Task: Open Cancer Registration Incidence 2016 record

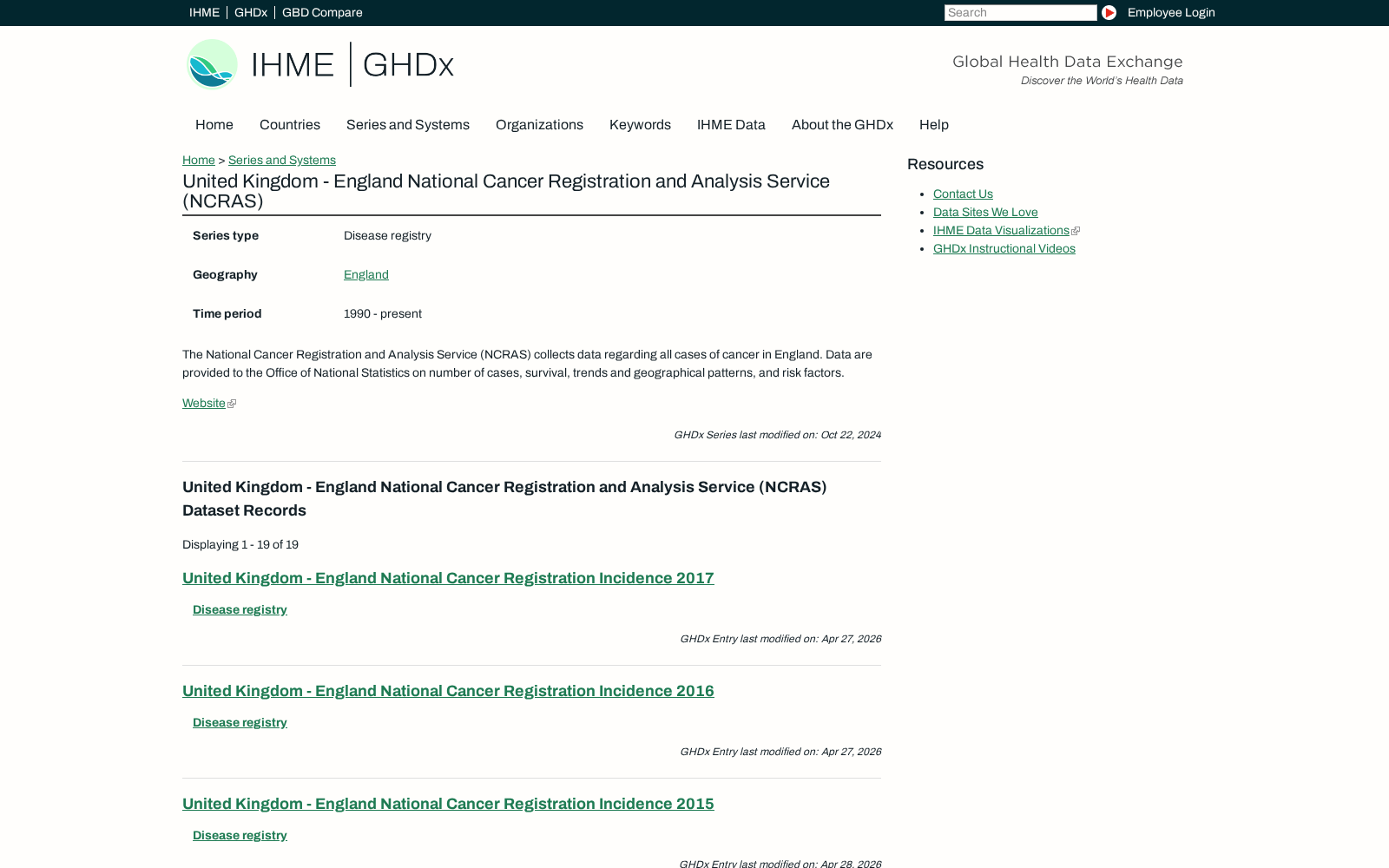Action: tap(448, 691)
